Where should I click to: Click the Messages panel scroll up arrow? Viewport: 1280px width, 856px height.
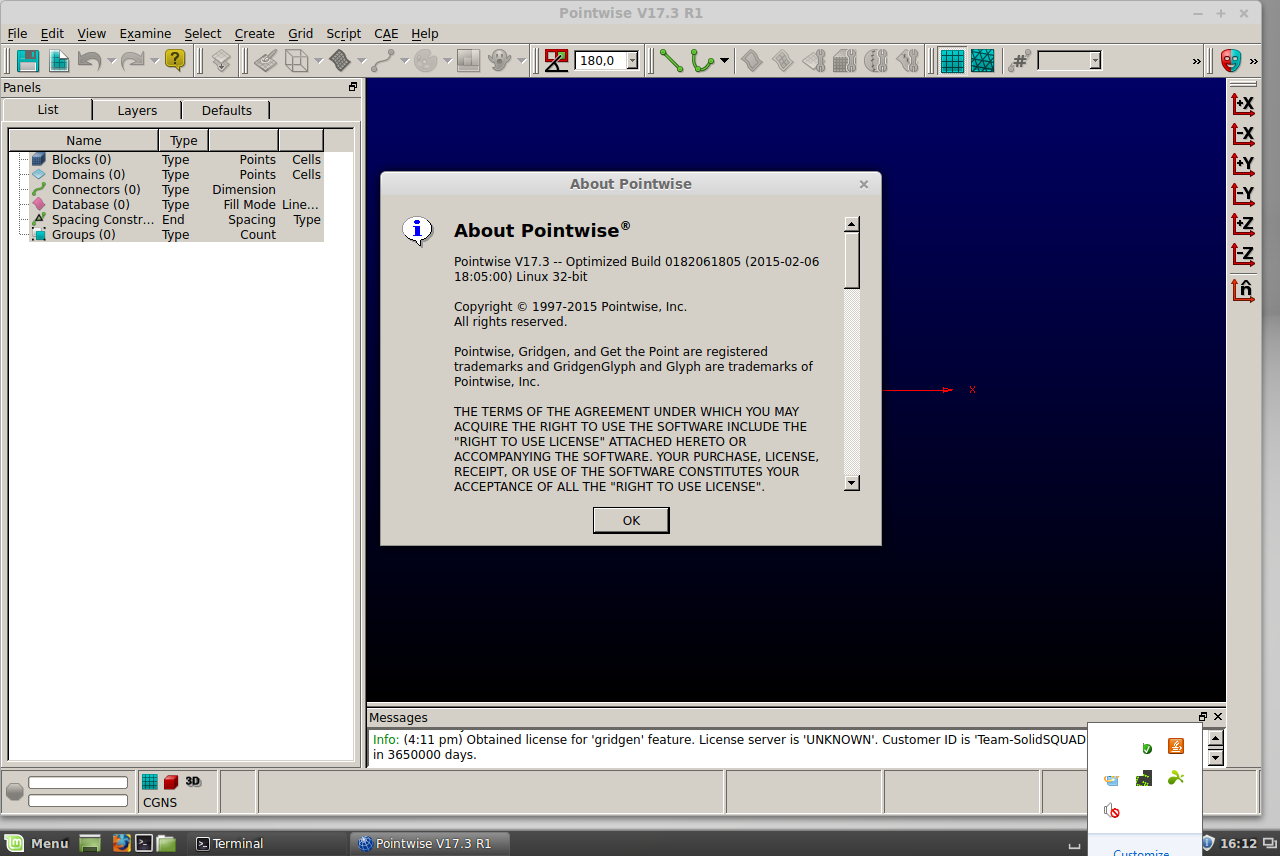(1216, 739)
